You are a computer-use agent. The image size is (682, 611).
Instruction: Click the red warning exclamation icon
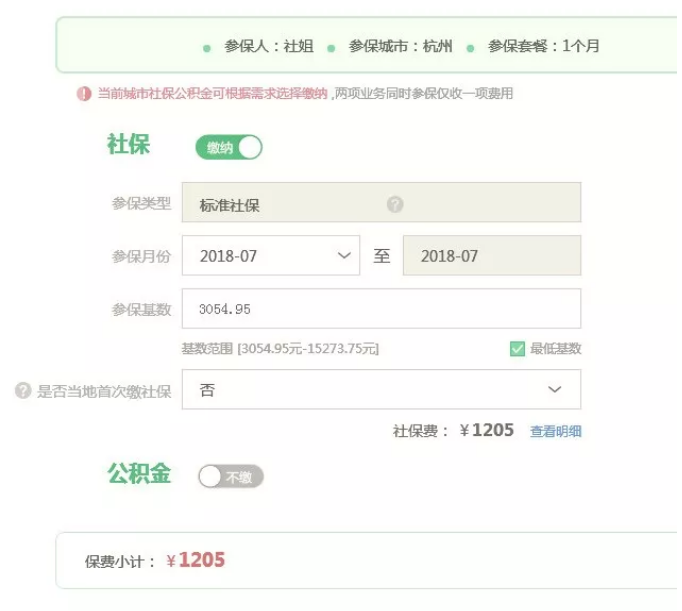[84, 93]
